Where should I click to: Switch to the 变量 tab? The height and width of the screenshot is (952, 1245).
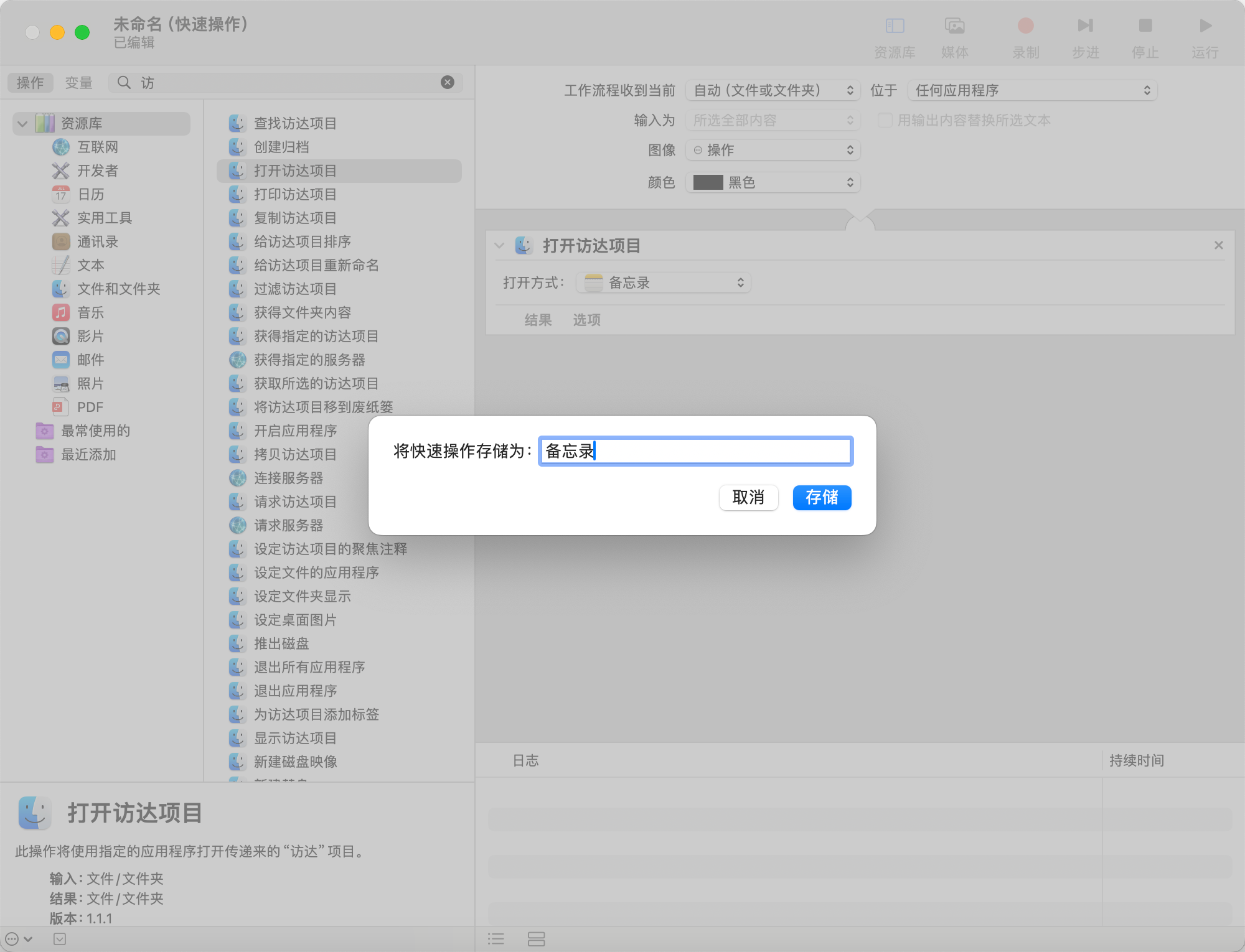(x=79, y=82)
